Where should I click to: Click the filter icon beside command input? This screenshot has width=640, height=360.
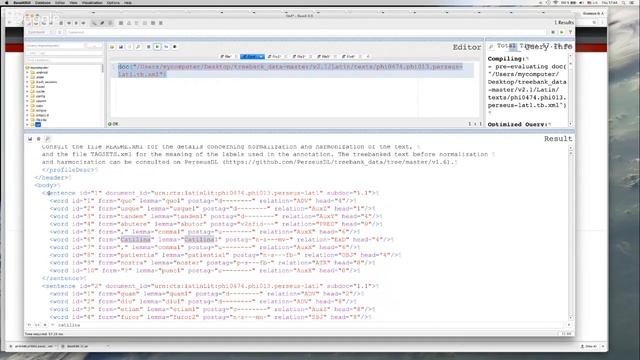[x=570, y=32]
